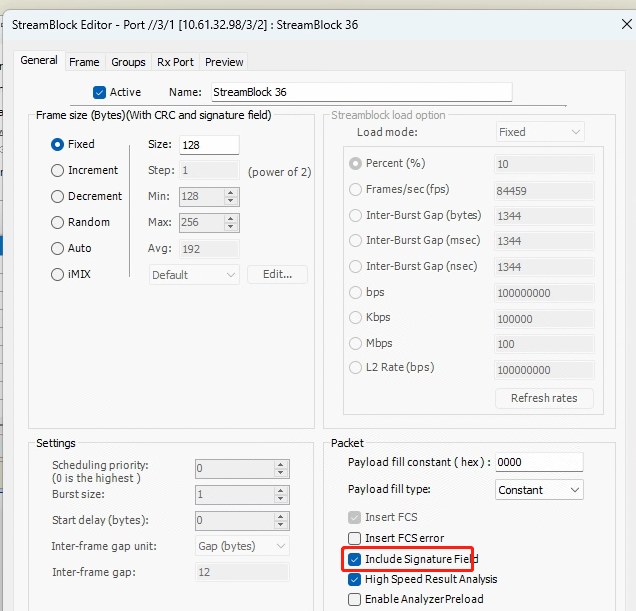This screenshot has height=611, width=636.
Task: Open the Load mode dropdown
Action: tap(540, 132)
